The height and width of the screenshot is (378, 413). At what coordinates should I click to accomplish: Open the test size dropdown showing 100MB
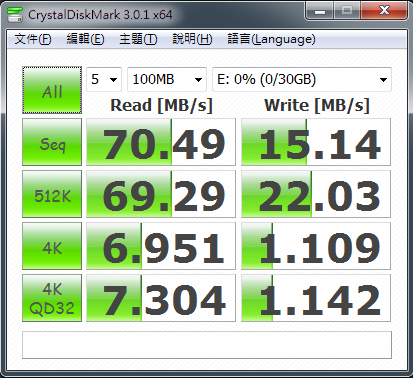(x=167, y=79)
